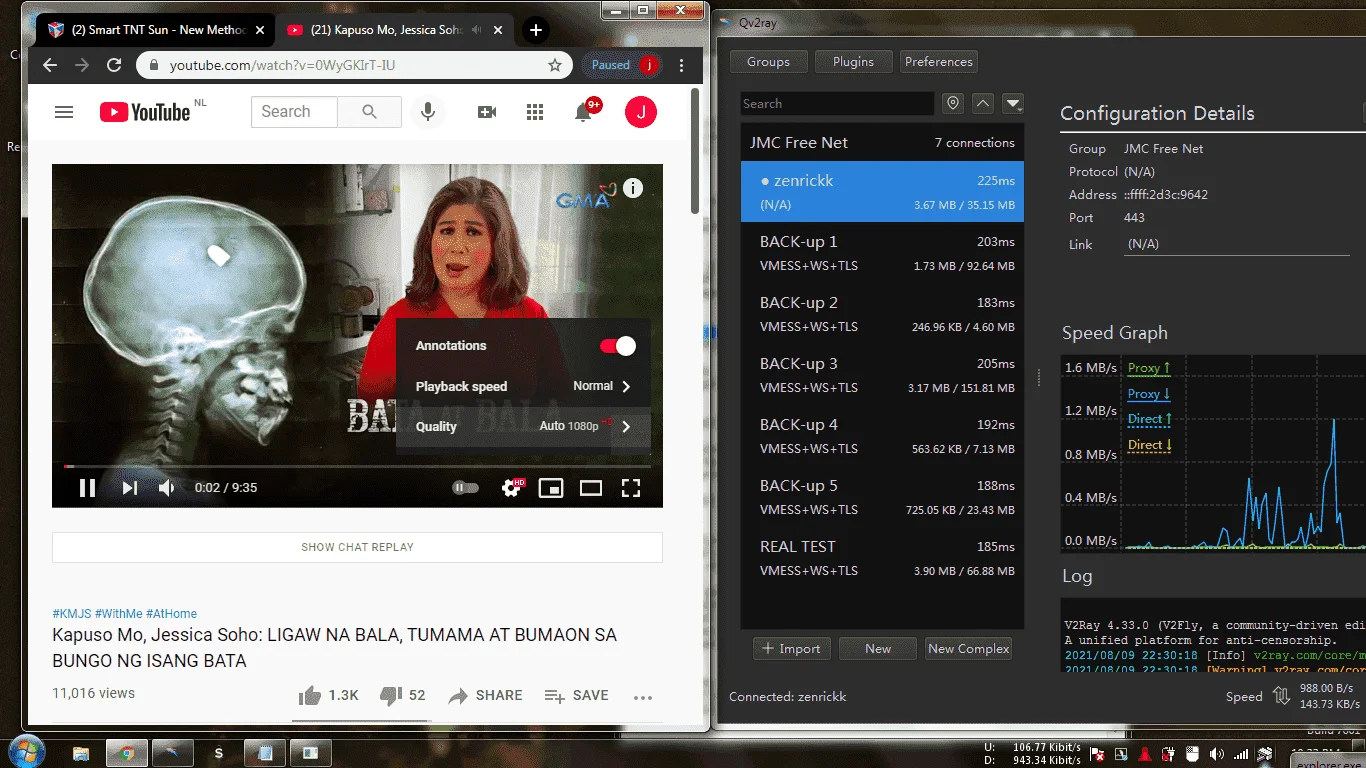Reload the Chrome page
This screenshot has width=1366, height=768.
point(114,65)
